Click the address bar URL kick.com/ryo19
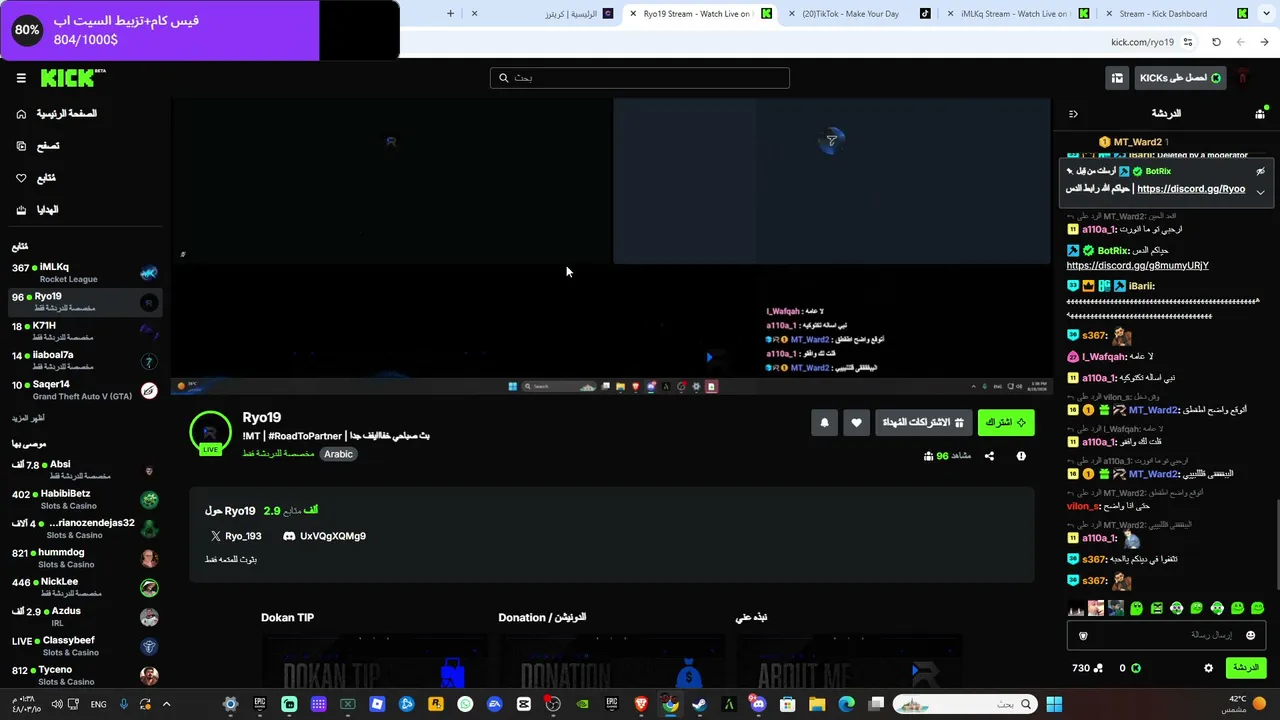The width and height of the screenshot is (1280, 720). coord(1142,42)
